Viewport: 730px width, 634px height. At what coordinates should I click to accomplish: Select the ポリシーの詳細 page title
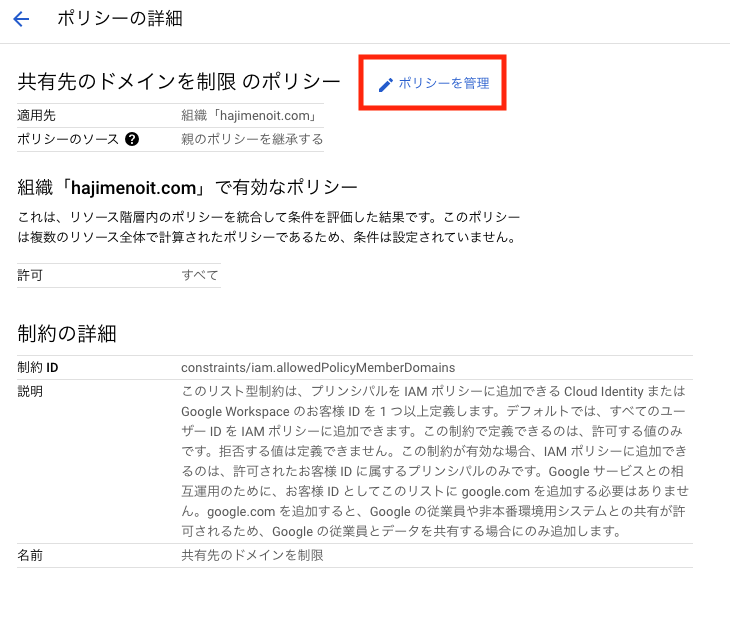(x=120, y=19)
